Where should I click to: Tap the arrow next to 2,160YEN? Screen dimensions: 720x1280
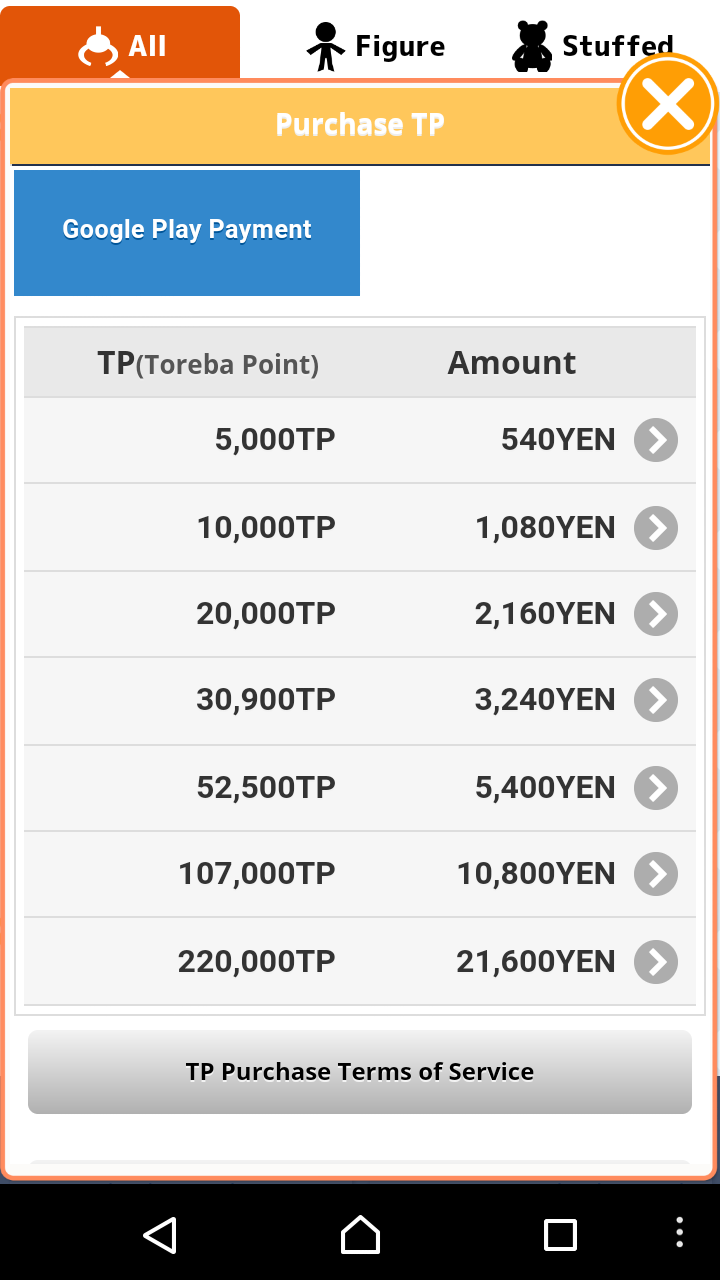coord(656,614)
